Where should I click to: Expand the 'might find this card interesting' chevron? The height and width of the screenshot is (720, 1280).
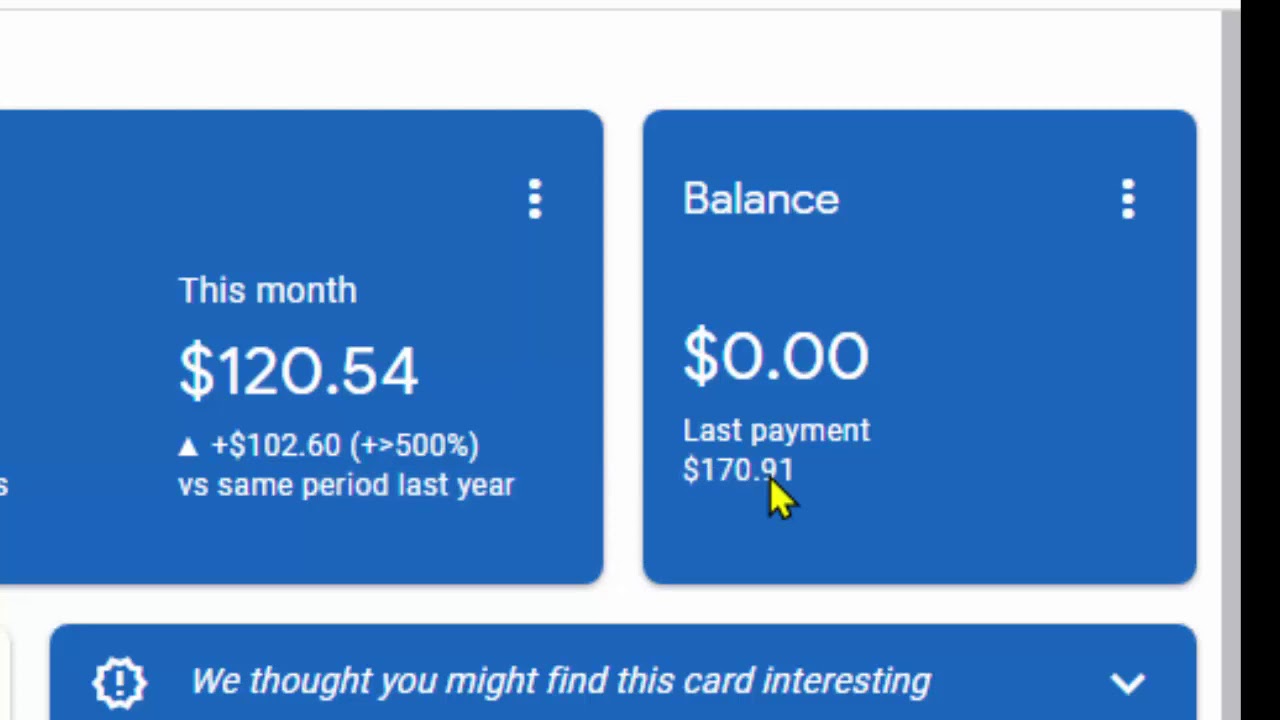[x=1127, y=683]
